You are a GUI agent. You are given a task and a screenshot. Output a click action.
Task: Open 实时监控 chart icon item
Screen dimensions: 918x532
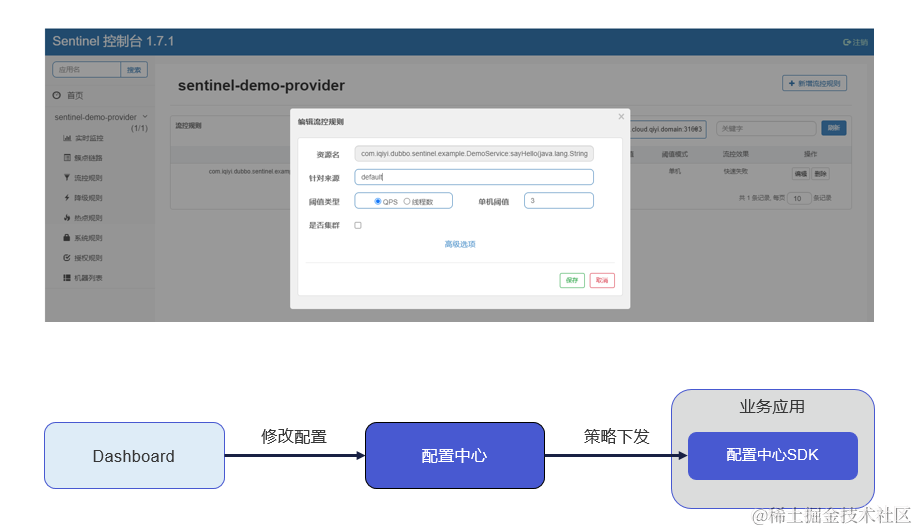tap(83, 138)
